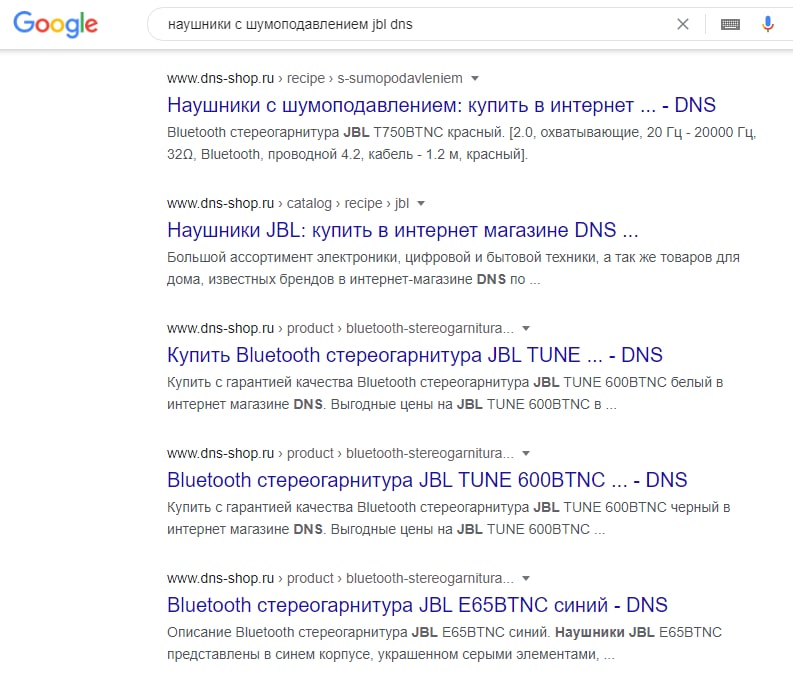Click product URL above 'JBL E65BTNC синий'
This screenshot has height=676, width=793.
(x=340, y=578)
